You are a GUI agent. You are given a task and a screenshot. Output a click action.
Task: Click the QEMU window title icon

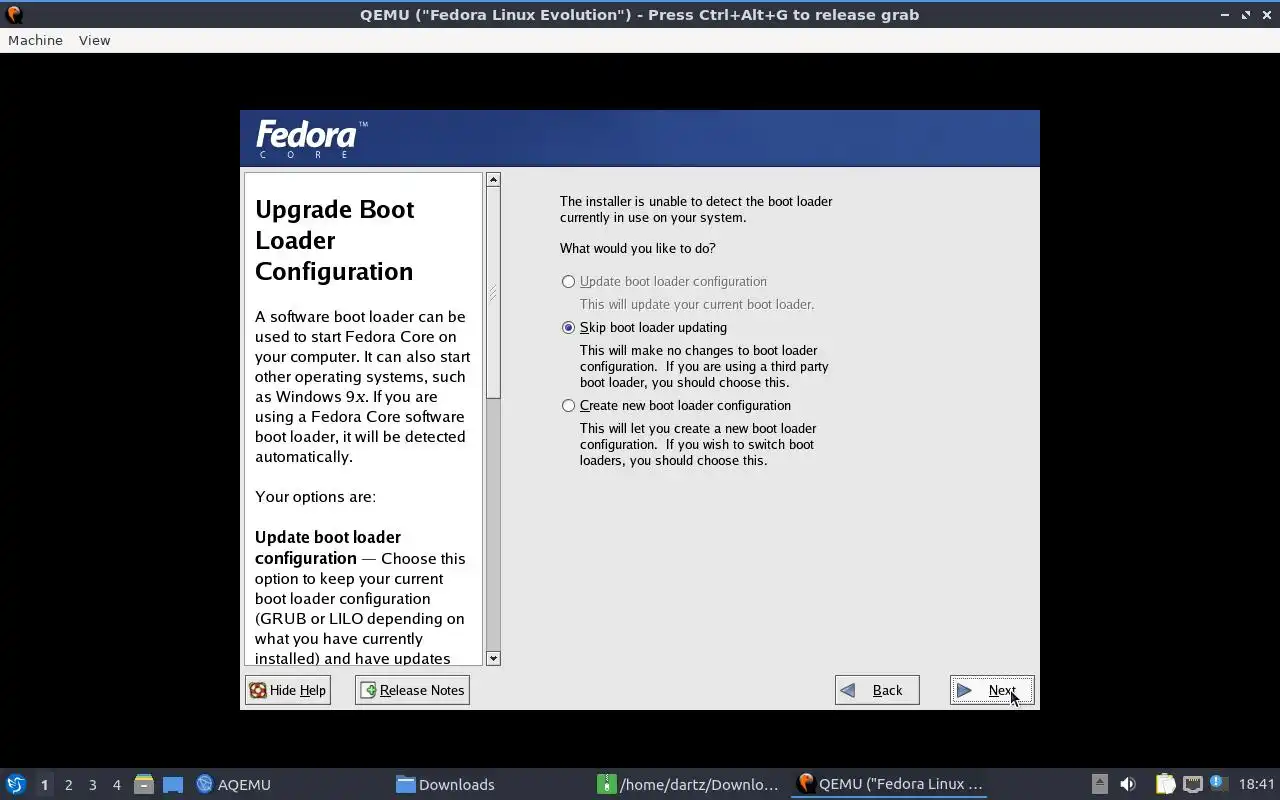pos(14,14)
